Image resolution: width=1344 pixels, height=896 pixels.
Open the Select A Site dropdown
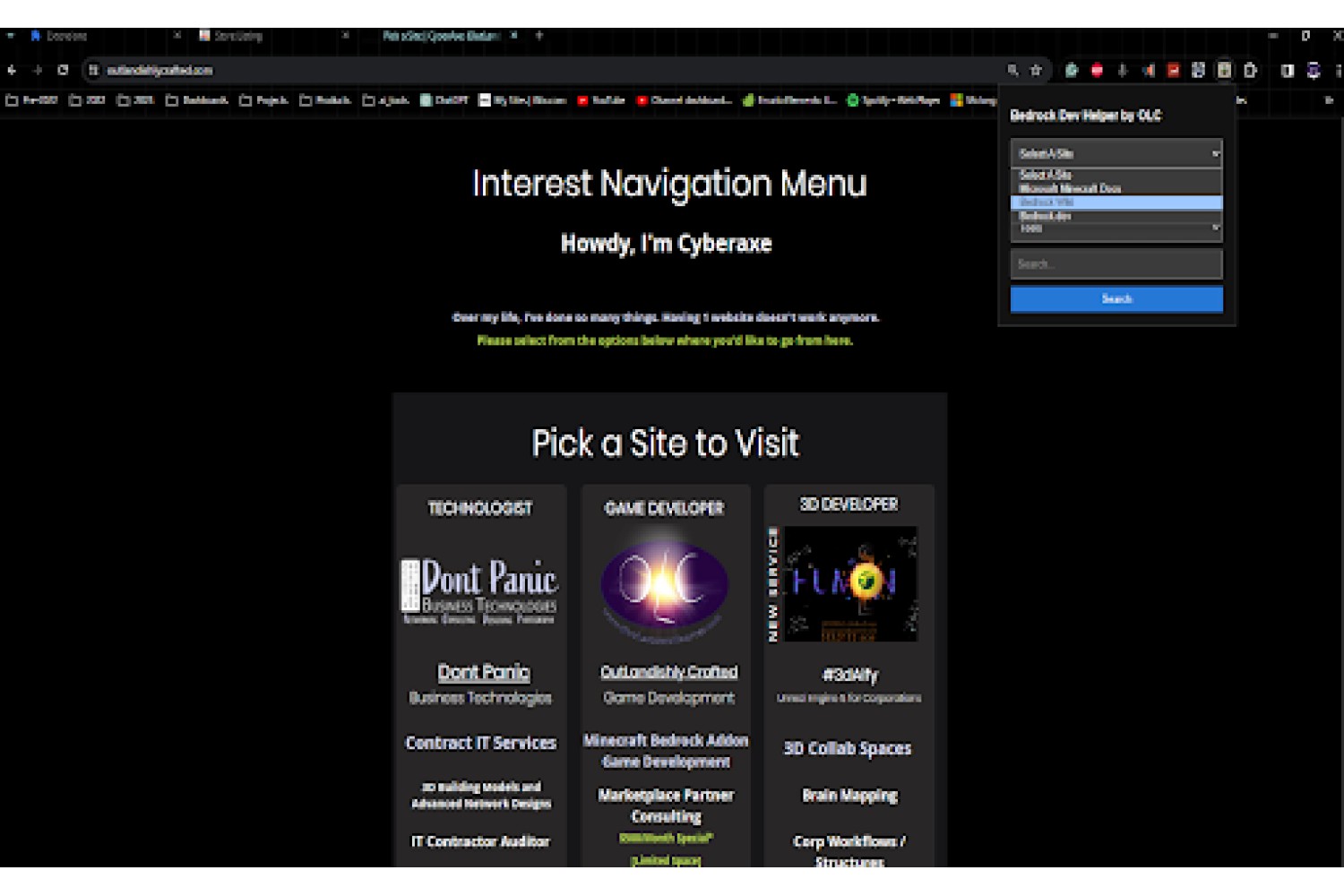[1116, 153]
